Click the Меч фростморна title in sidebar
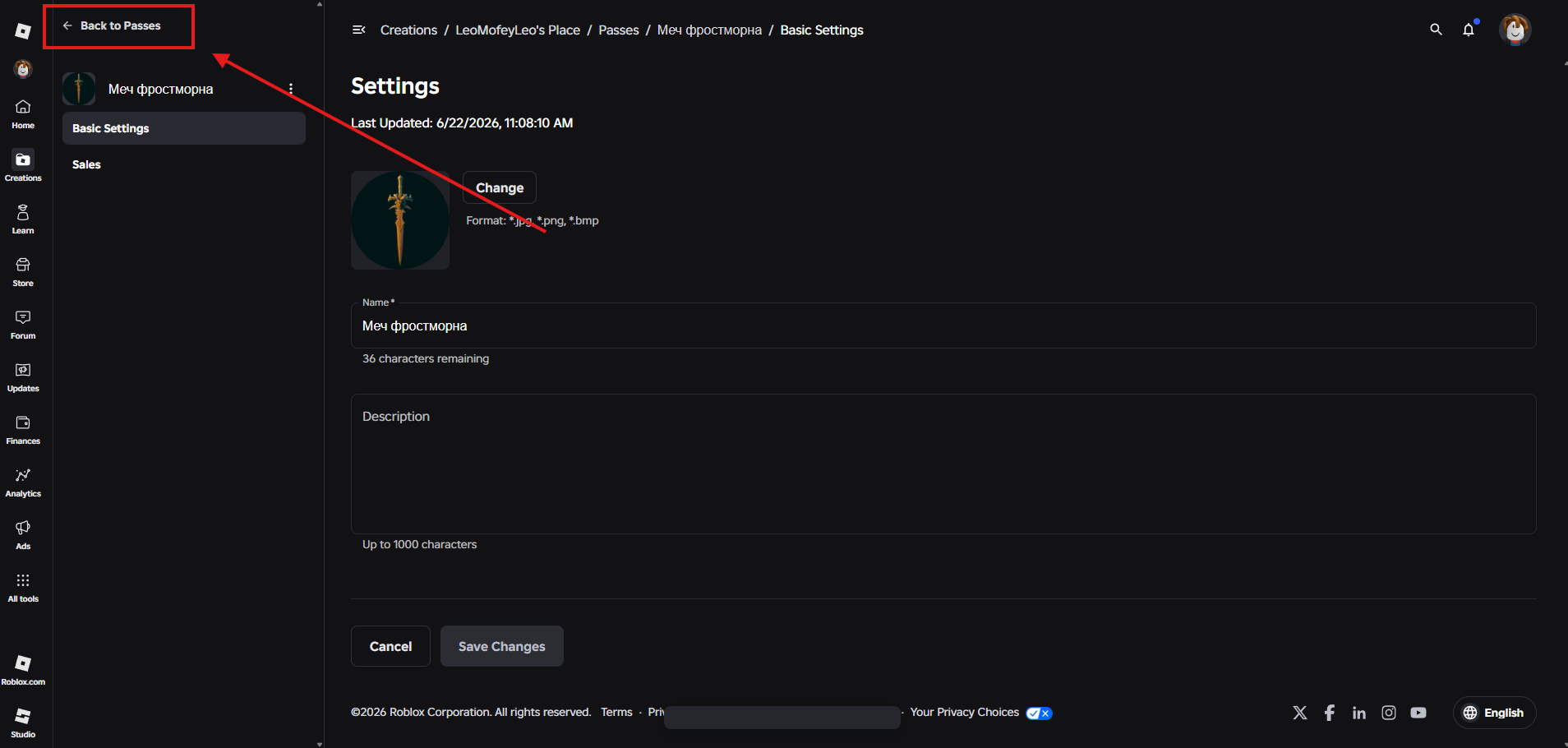The height and width of the screenshot is (748, 1568). [x=160, y=89]
